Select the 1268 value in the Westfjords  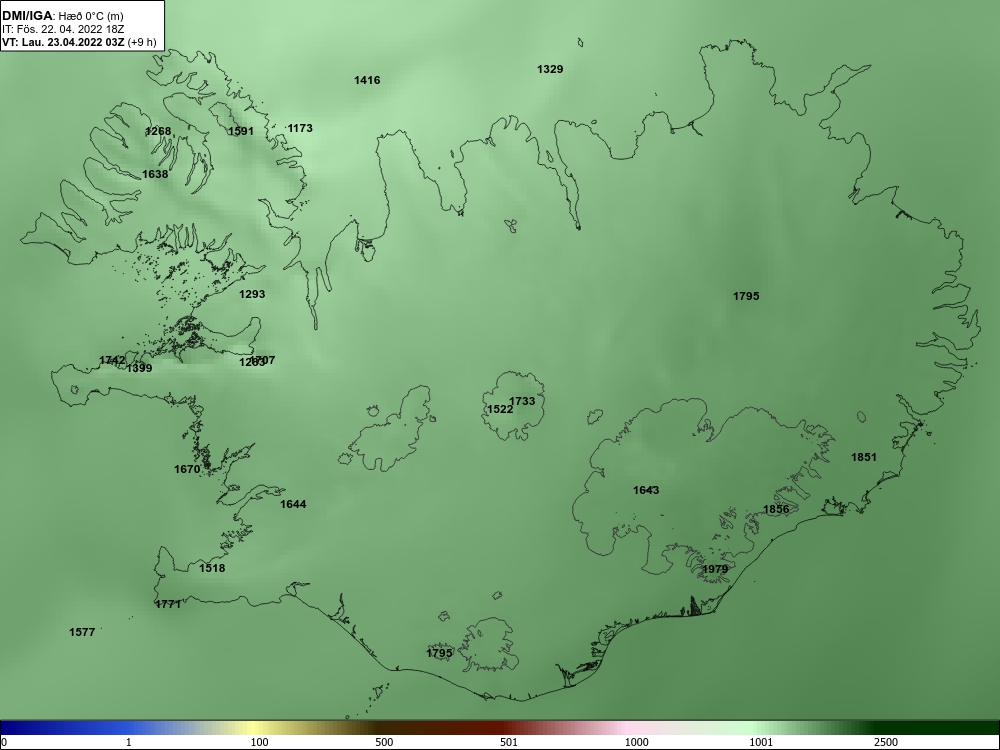click(158, 131)
